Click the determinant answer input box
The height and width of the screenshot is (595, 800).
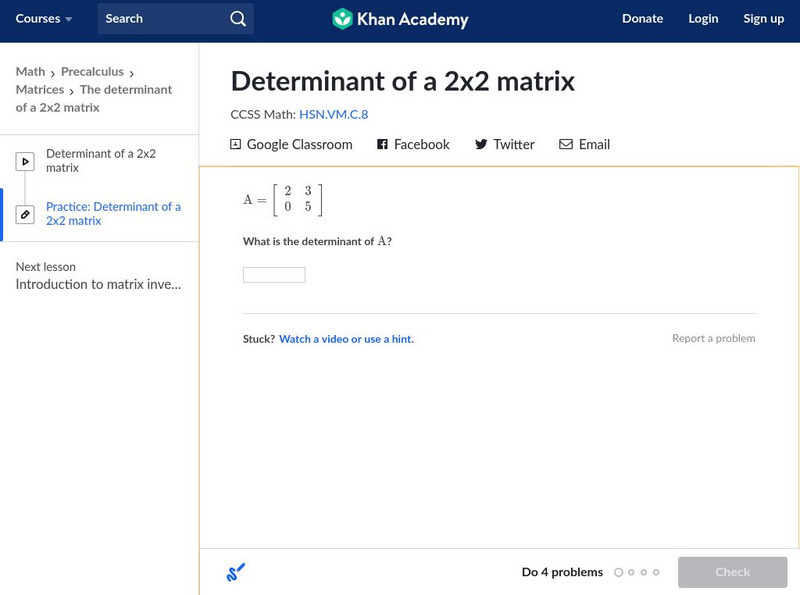[x=272, y=274]
